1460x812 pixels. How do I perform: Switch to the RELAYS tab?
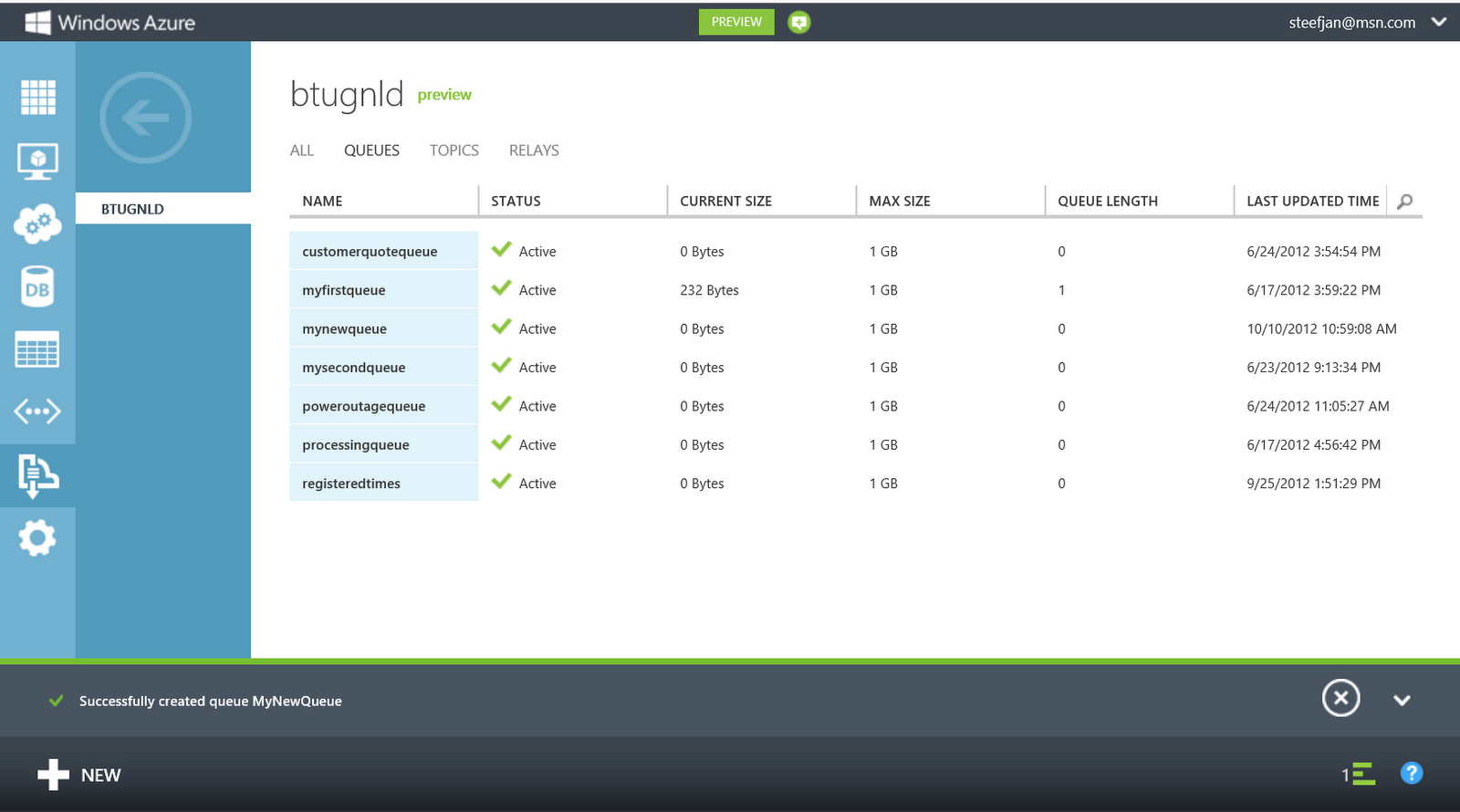click(x=534, y=151)
